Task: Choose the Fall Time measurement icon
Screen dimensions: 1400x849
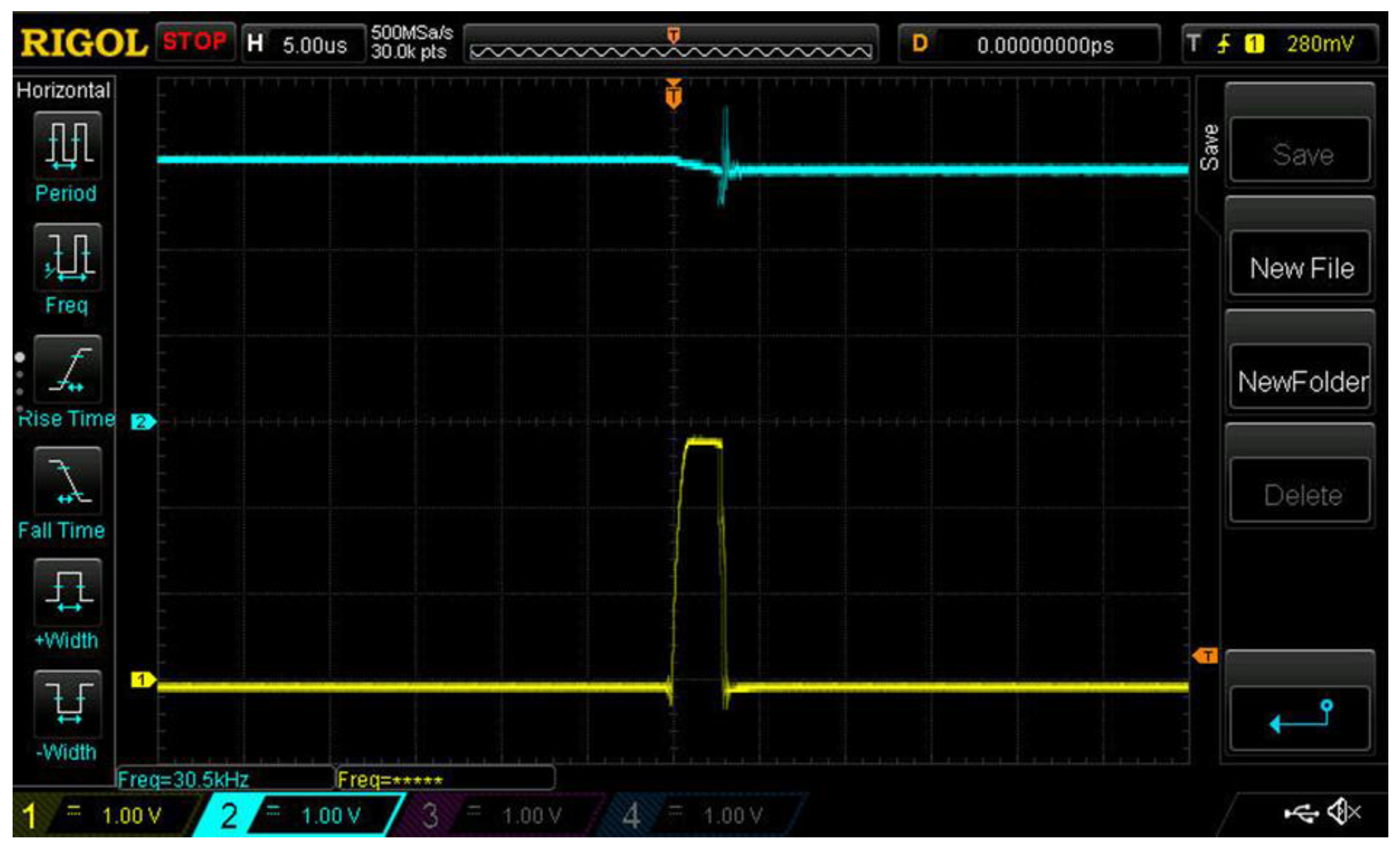Action: tap(67, 481)
